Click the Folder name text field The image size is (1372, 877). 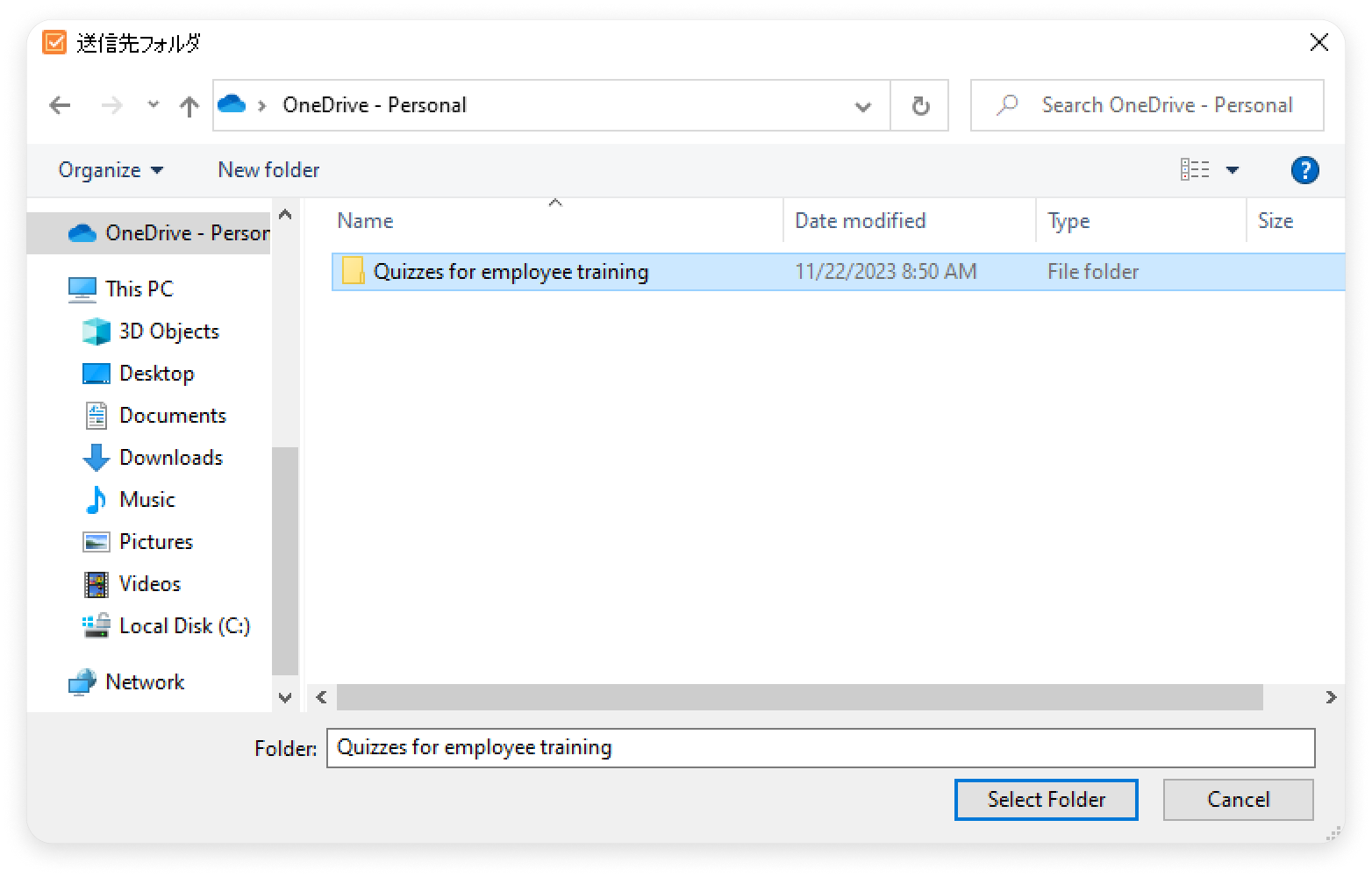click(820, 748)
